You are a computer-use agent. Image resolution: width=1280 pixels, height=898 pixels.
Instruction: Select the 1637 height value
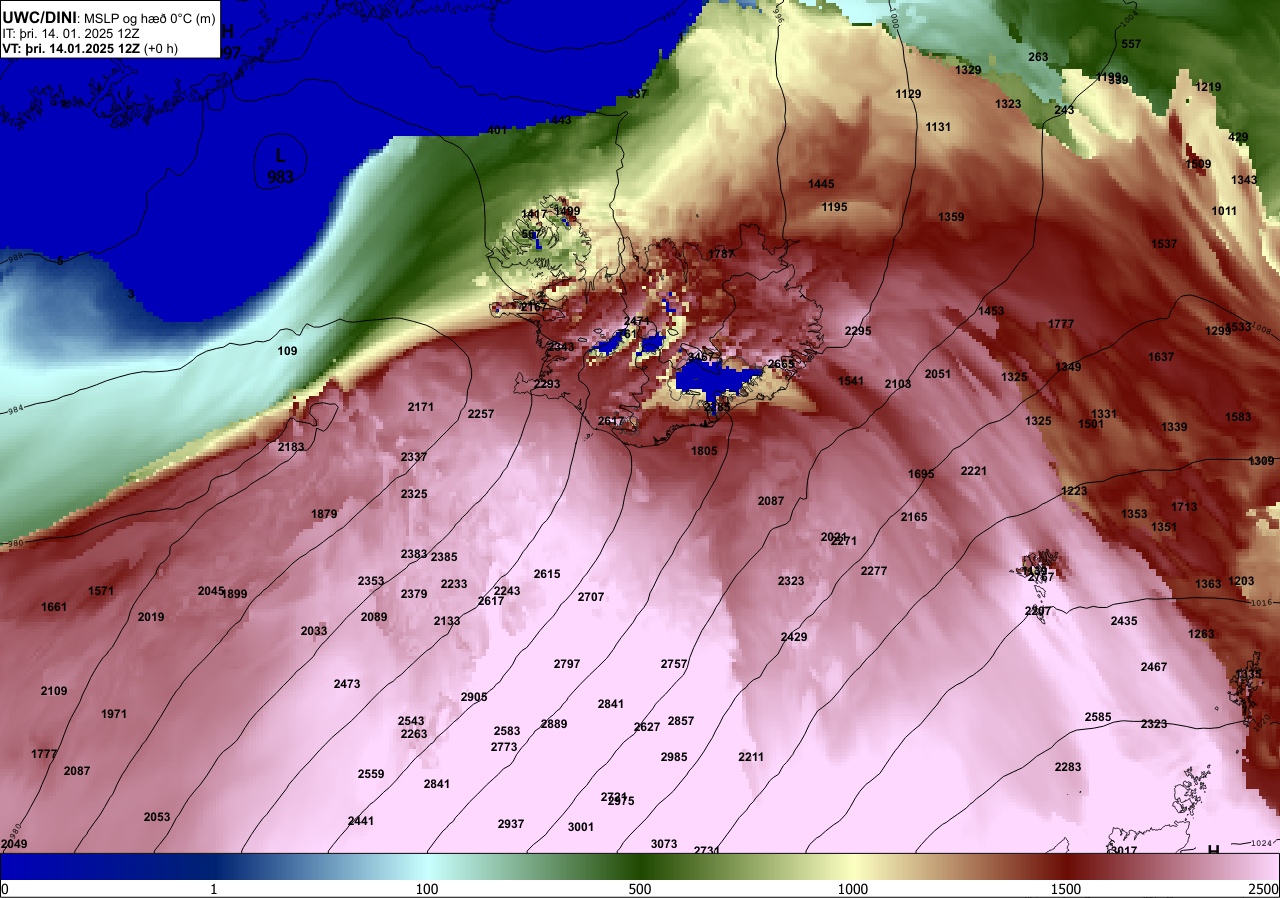point(1161,357)
